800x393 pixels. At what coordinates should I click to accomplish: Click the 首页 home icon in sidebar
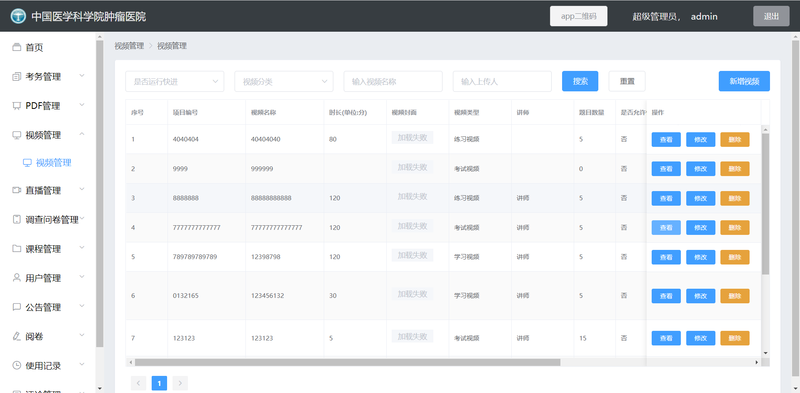16,47
